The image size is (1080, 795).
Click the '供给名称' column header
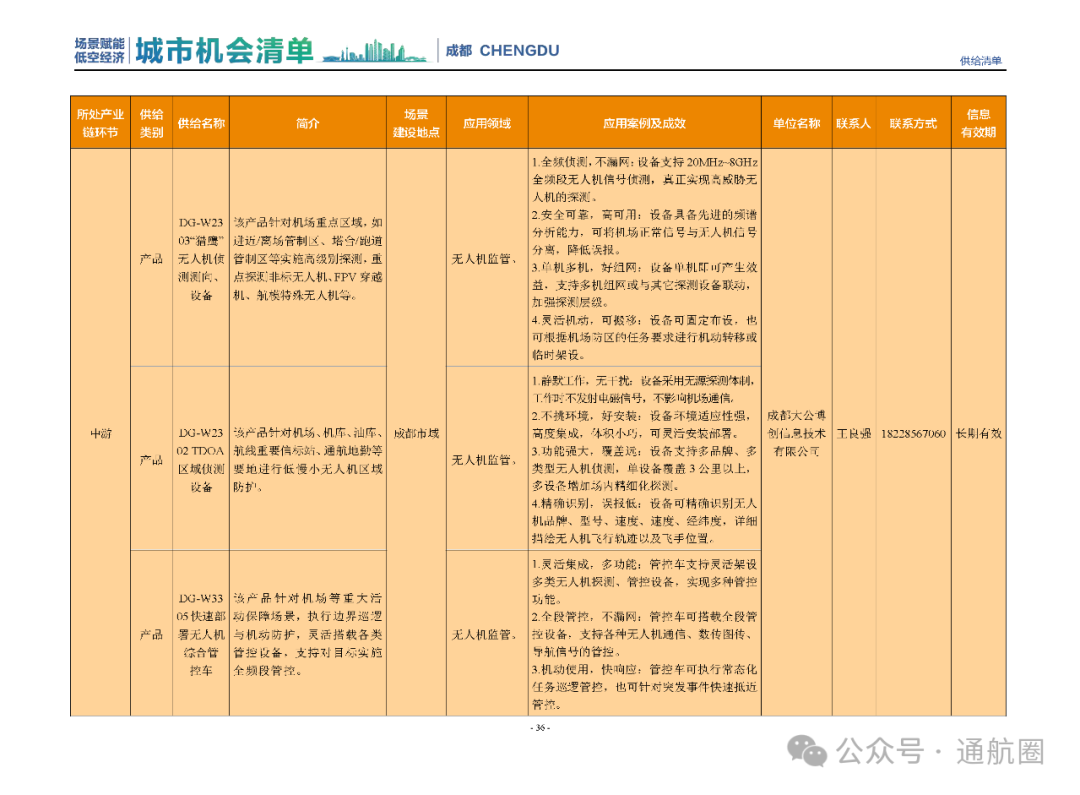pos(201,123)
